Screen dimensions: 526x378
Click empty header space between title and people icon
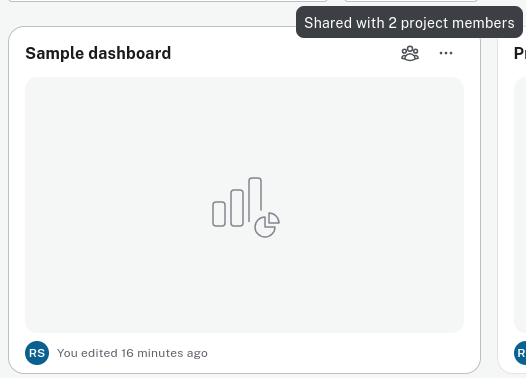pyautogui.click(x=285, y=53)
